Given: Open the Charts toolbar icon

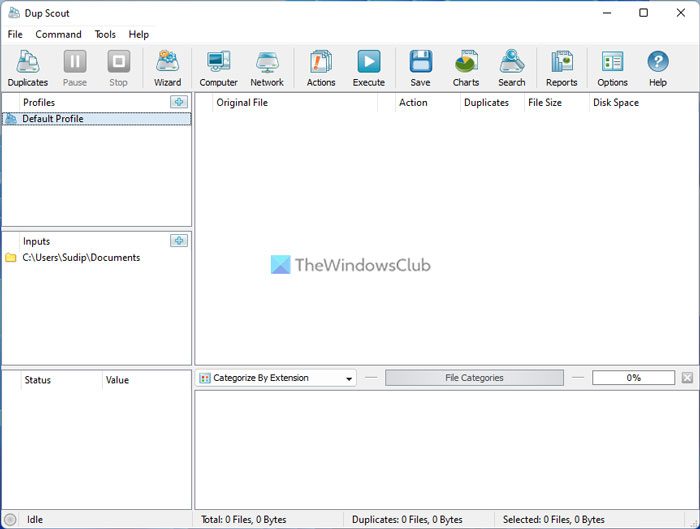Looking at the screenshot, I should tap(466, 68).
